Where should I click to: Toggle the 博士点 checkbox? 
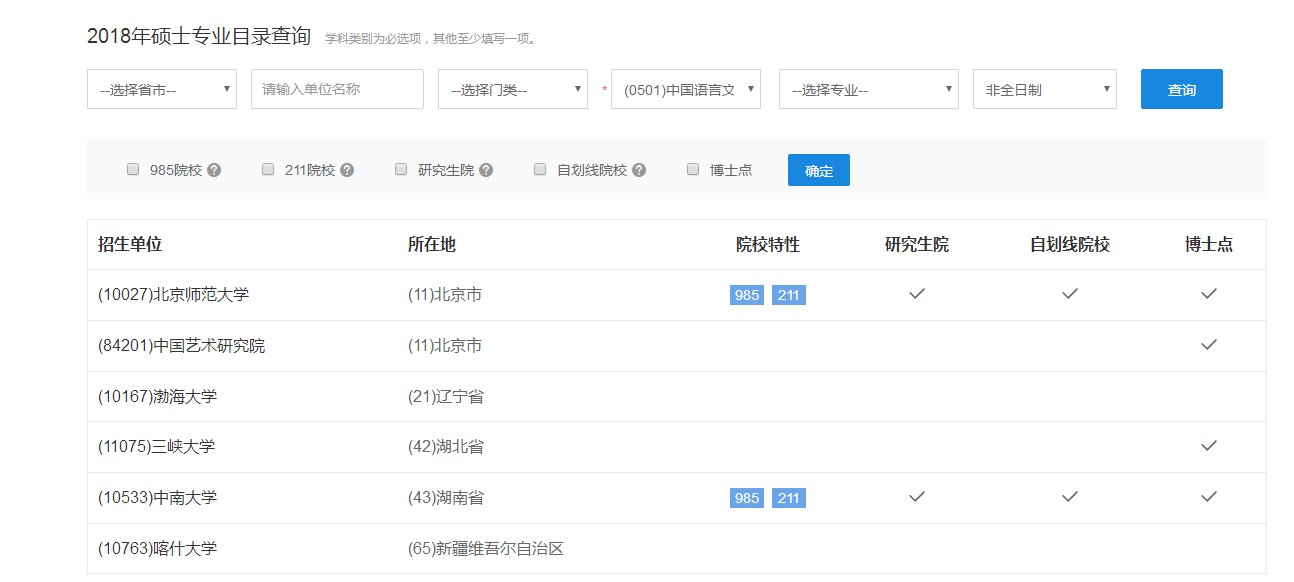(693, 169)
